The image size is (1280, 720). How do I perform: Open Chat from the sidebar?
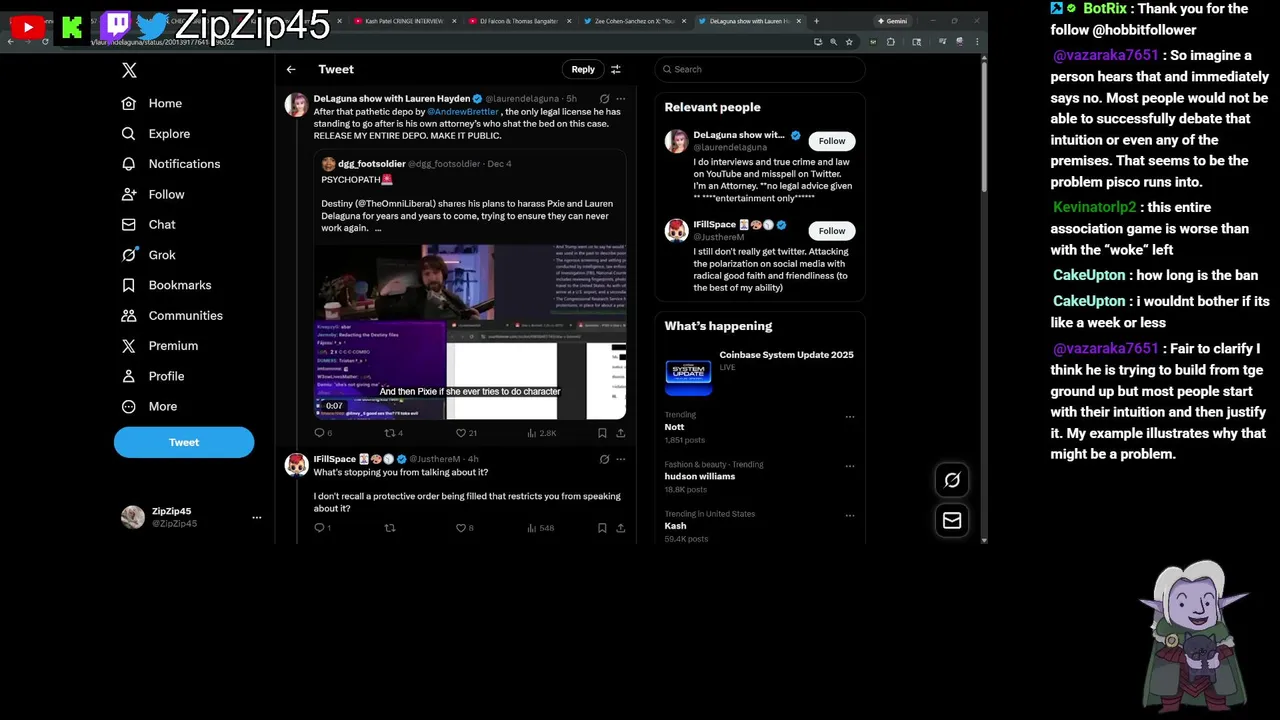[x=148, y=224]
